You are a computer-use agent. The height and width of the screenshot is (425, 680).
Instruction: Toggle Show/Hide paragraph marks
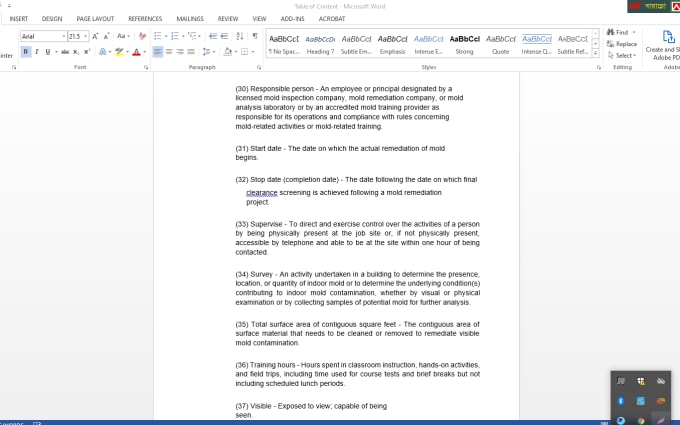point(255,36)
